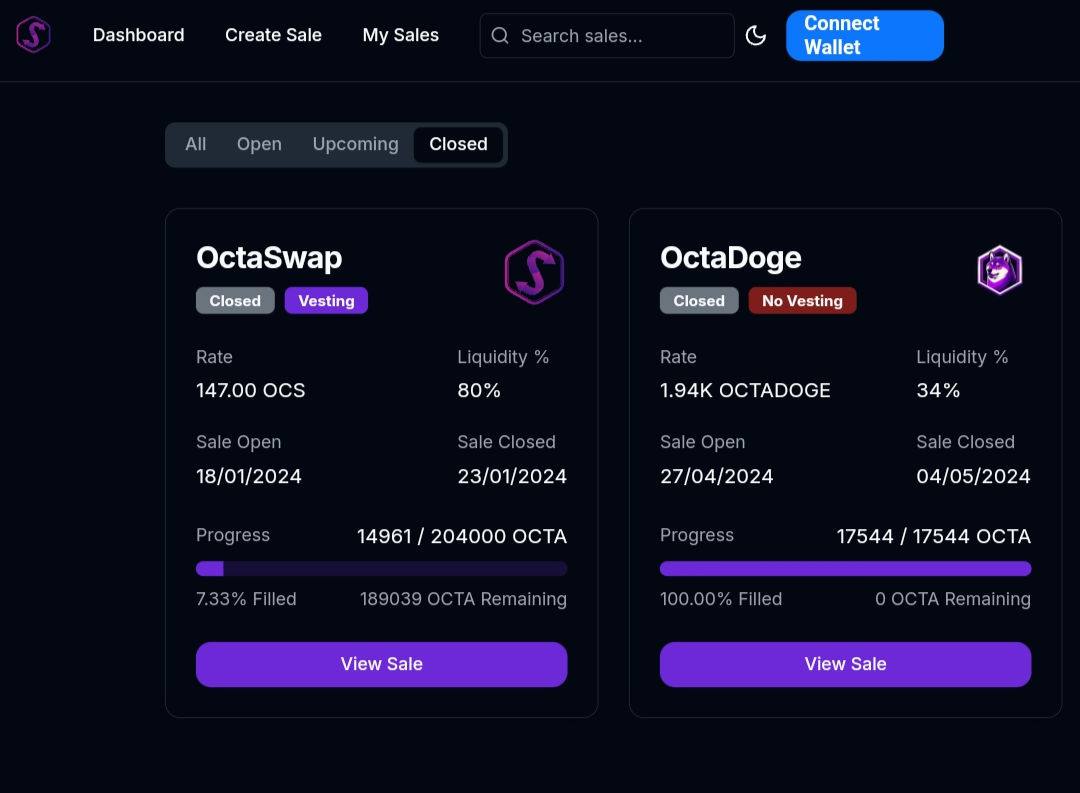
Task: View Sale for OctaSwap
Action: pos(382,664)
